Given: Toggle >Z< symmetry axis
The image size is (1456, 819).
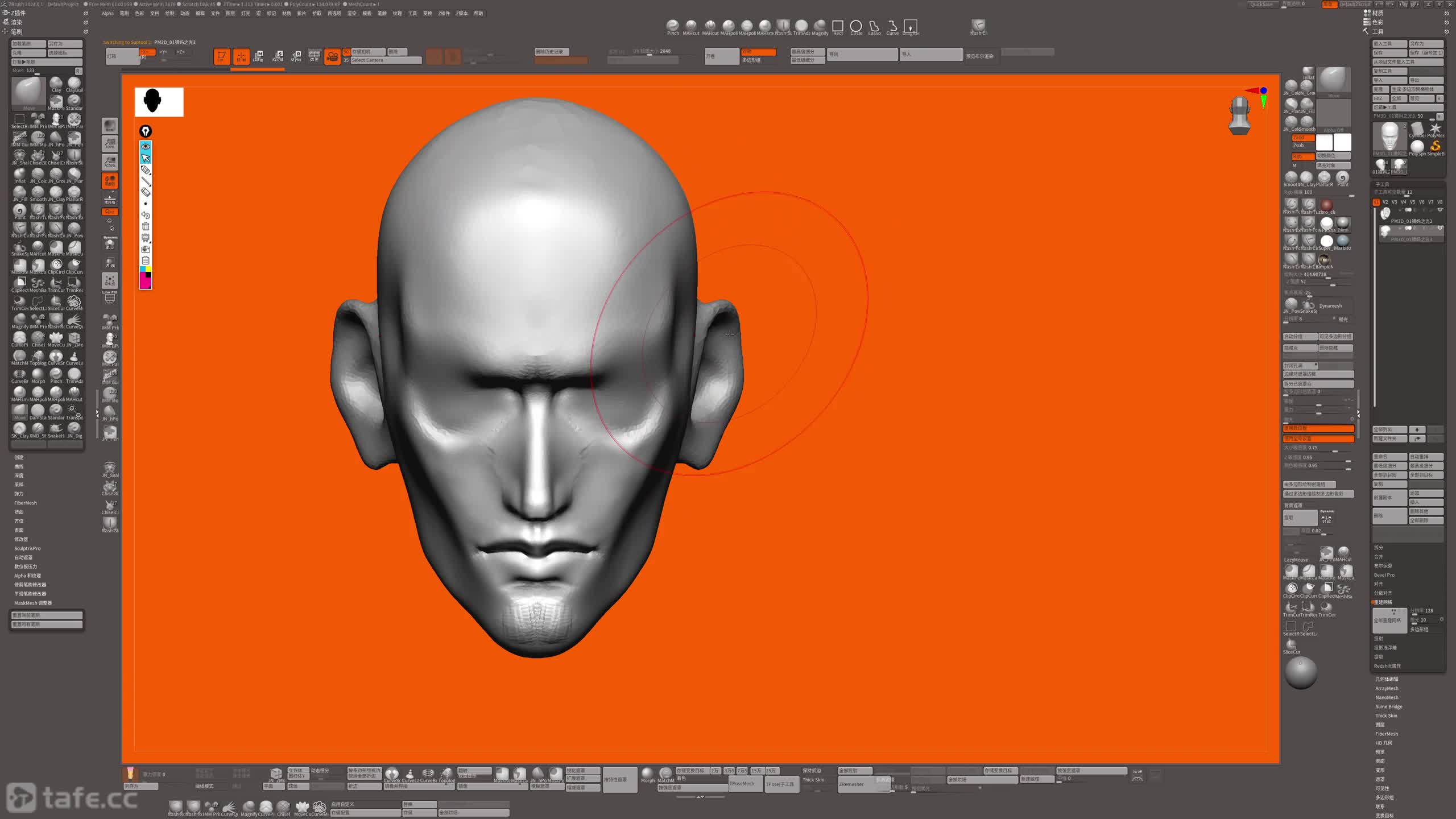Looking at the screenshot, I should (181, 52).
